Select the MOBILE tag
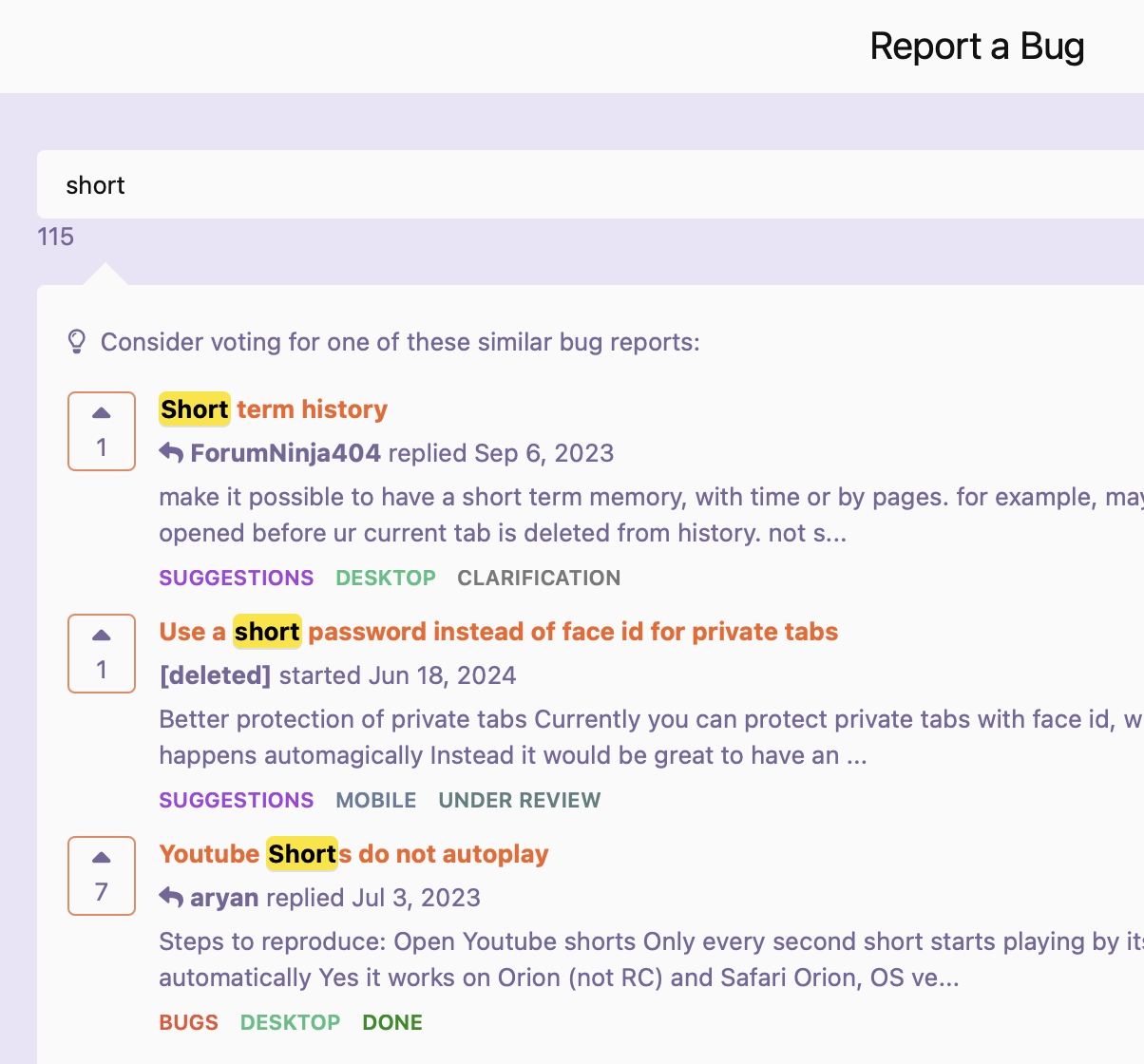Image resolution: width=1144 pixels, height=1064 pixels. tap(376, 800)
